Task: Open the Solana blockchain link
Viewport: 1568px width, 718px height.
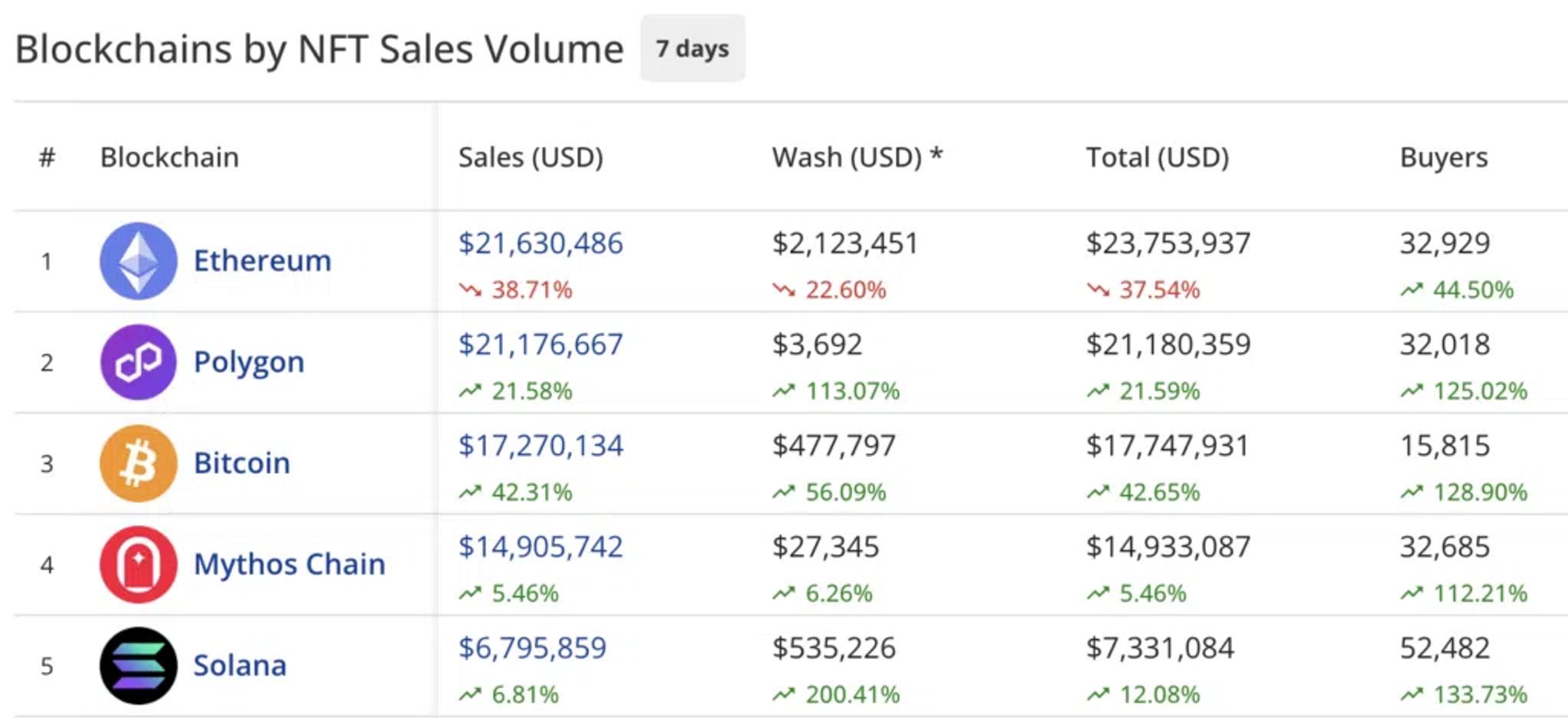Action: tap(240, 665)
